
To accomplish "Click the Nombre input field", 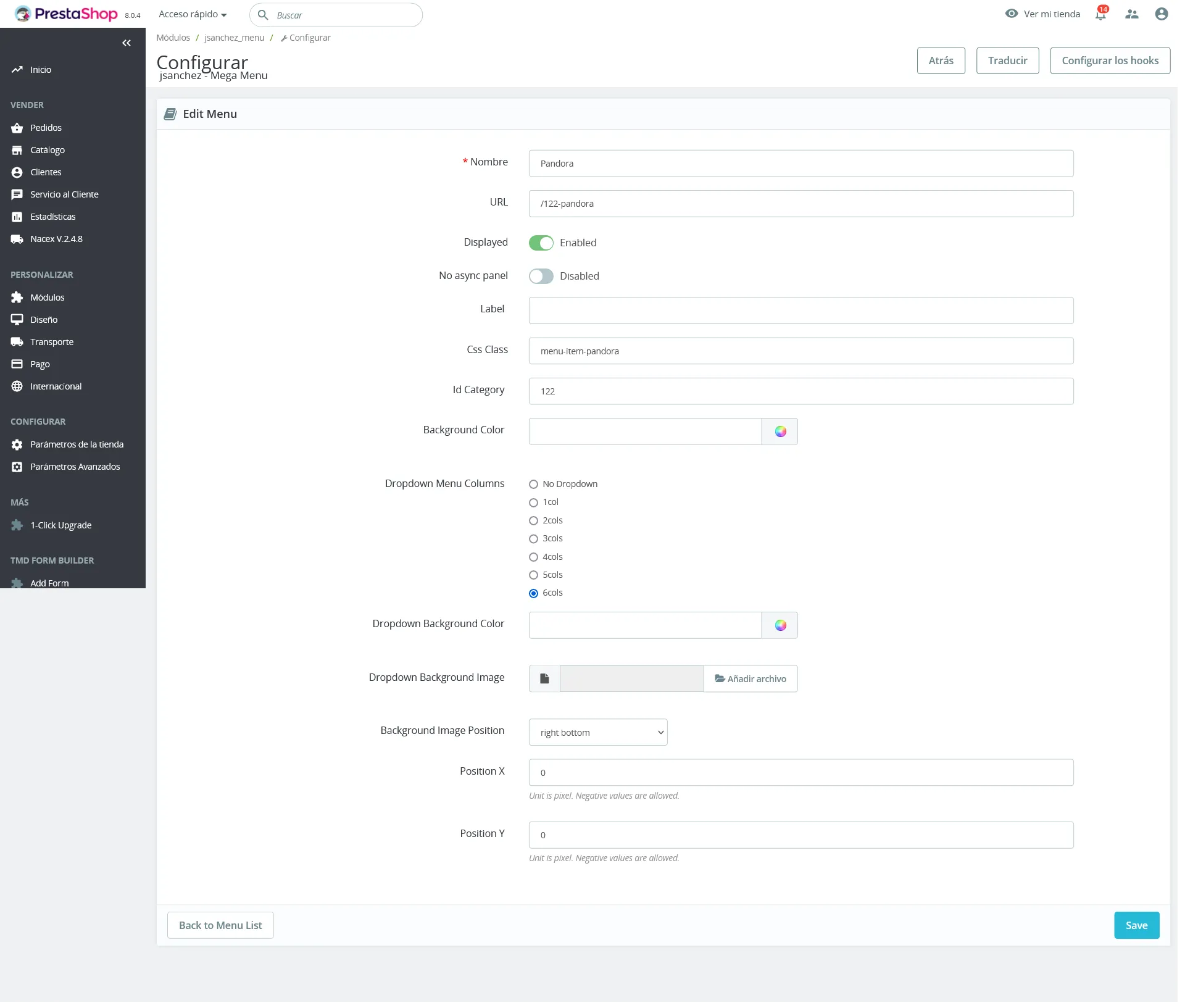I will [801, 164].
